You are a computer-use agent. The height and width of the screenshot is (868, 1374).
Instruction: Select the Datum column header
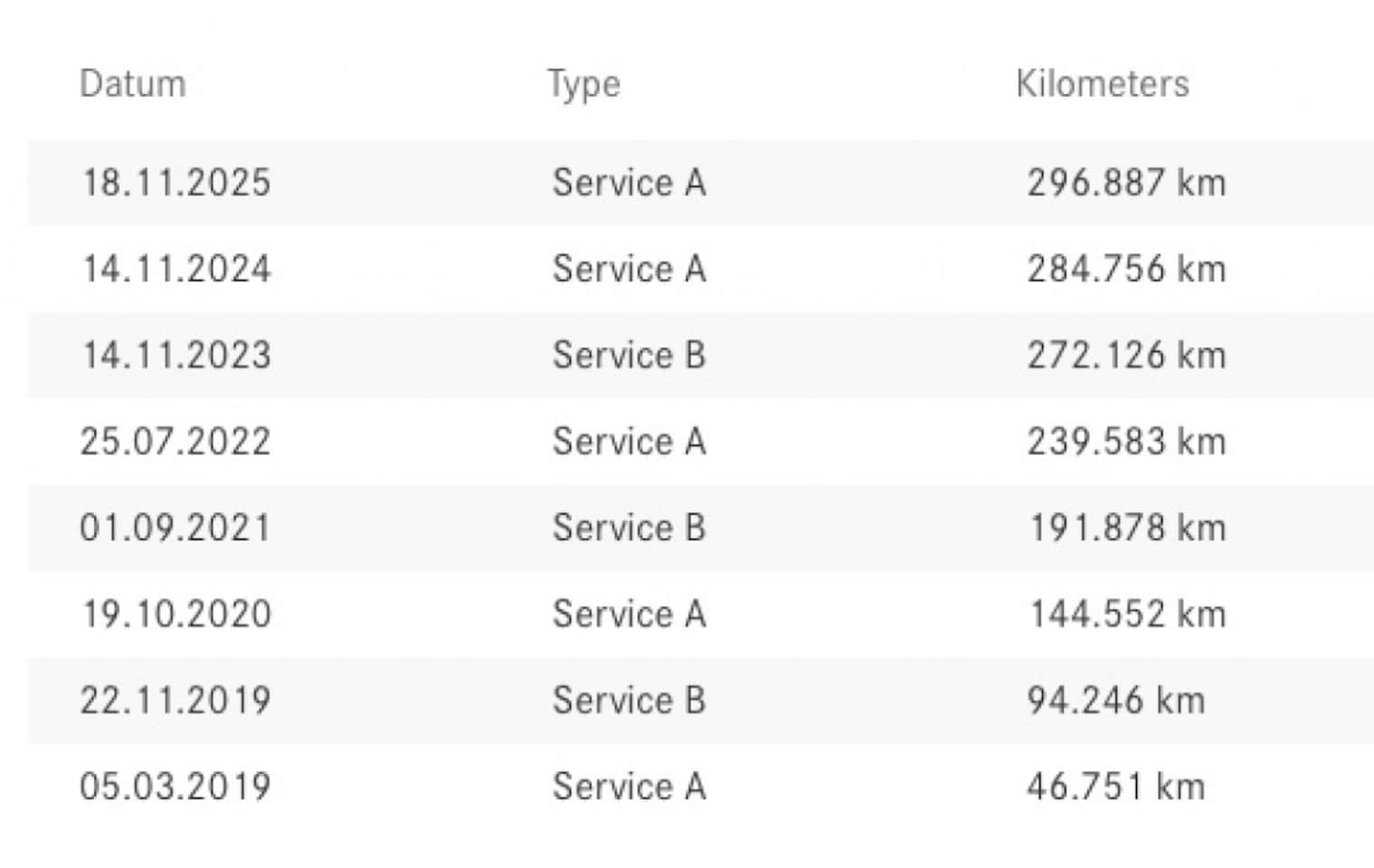point(133,84)
